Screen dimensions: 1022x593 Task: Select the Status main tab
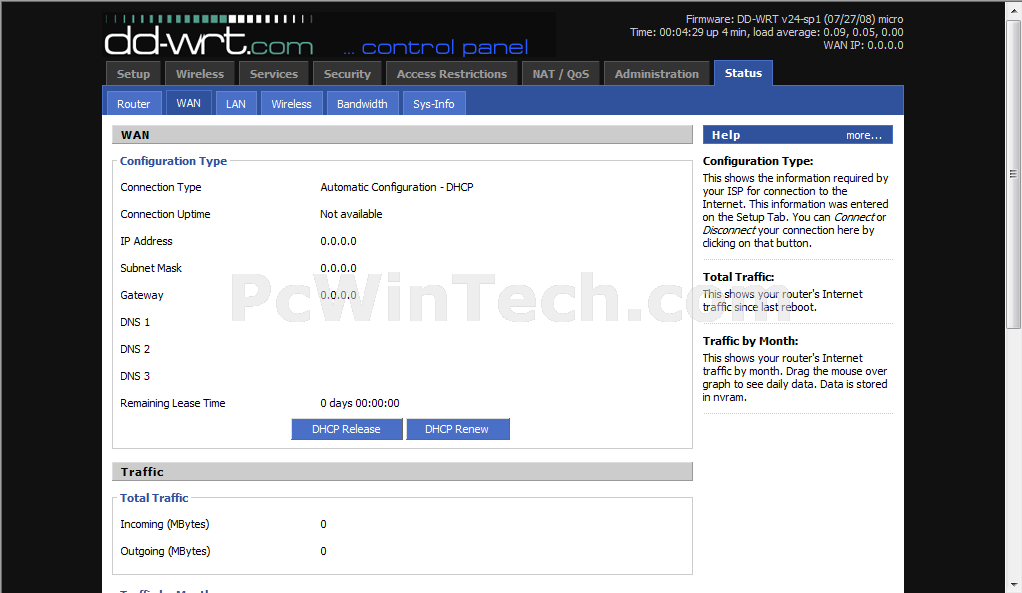pos(744,73)
